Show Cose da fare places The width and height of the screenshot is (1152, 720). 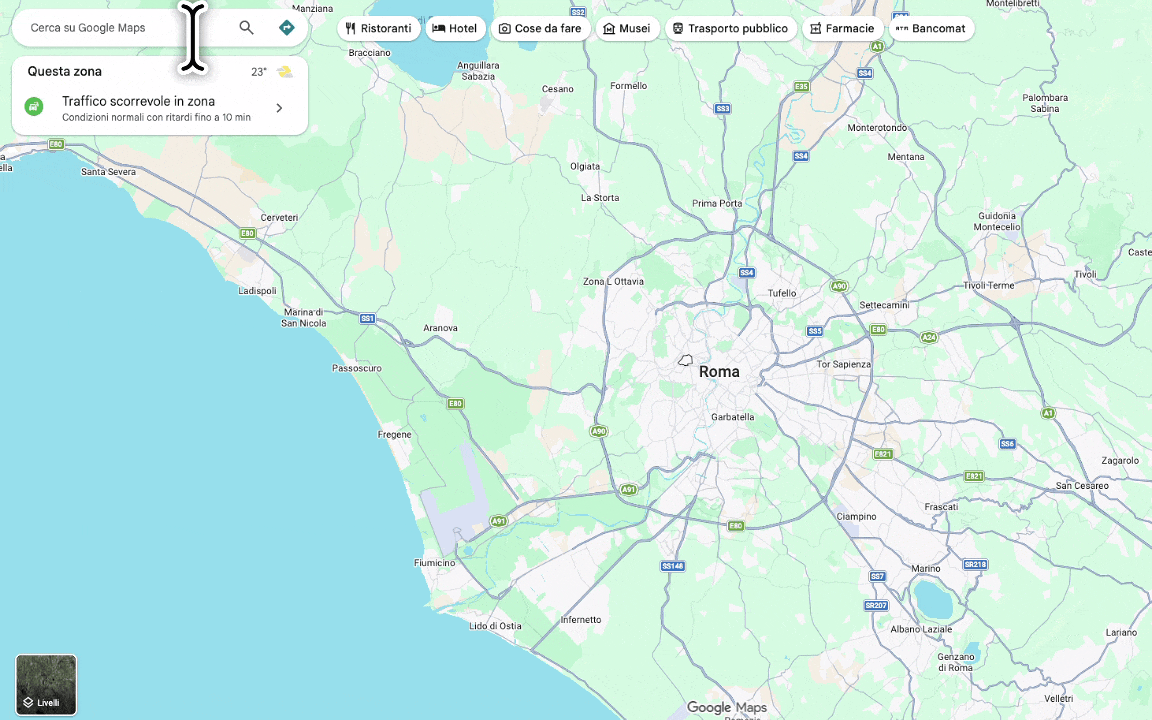541,29
